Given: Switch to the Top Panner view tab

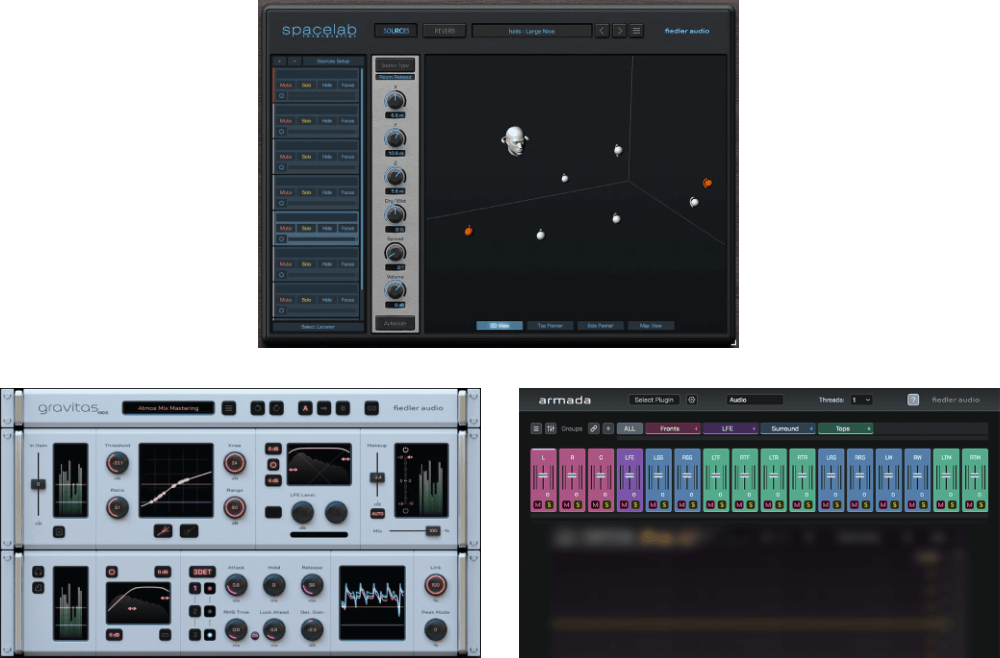Looking at the screenshot, I should pyautogui.click(x=550, y=326).
